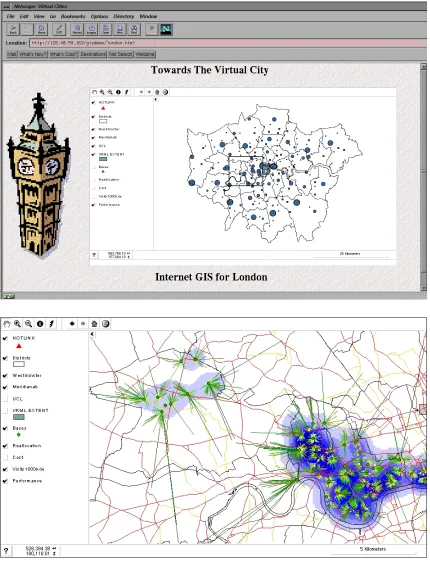Click the What's New? directory button

coord(33,54)
